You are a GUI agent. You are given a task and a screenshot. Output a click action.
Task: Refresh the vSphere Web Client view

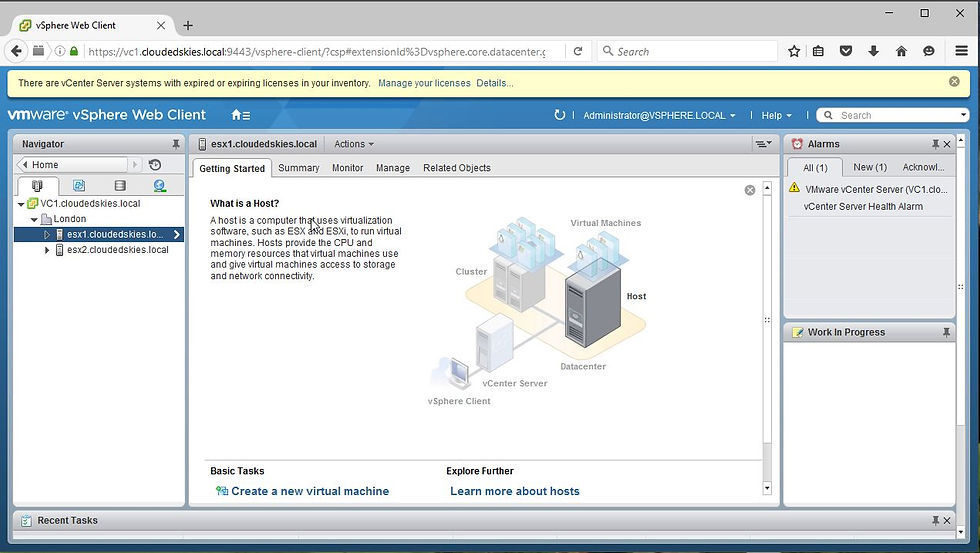(559, 115)
